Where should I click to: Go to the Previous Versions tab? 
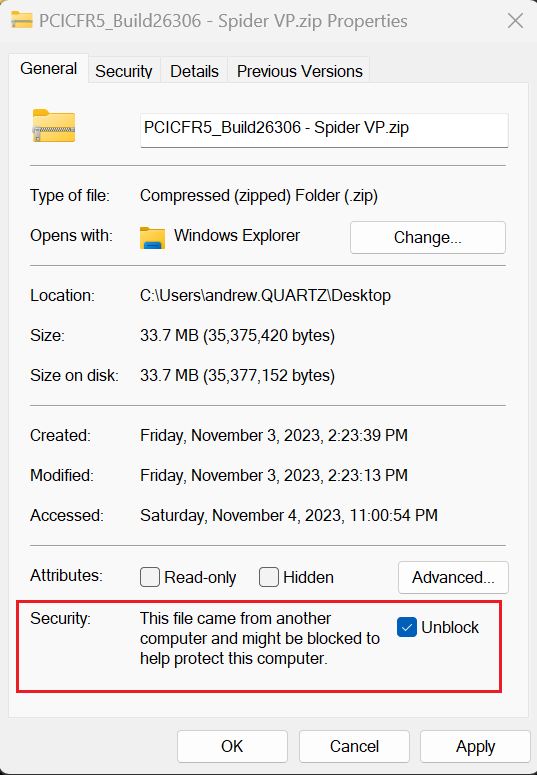click(x=300, y=71)
